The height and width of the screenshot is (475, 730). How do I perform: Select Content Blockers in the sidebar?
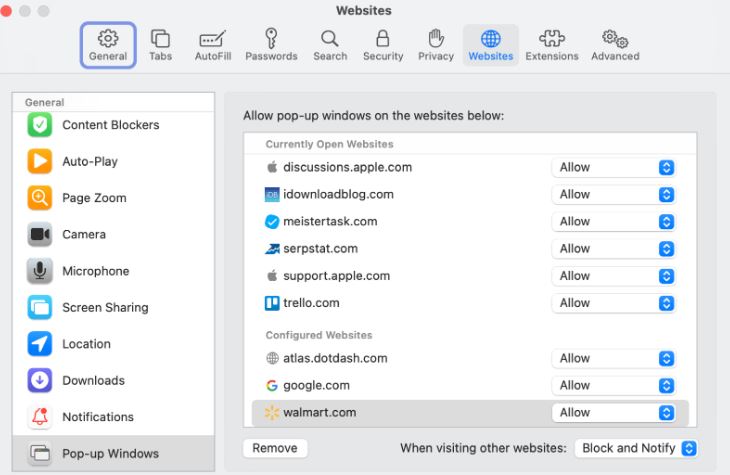[114, 125]
